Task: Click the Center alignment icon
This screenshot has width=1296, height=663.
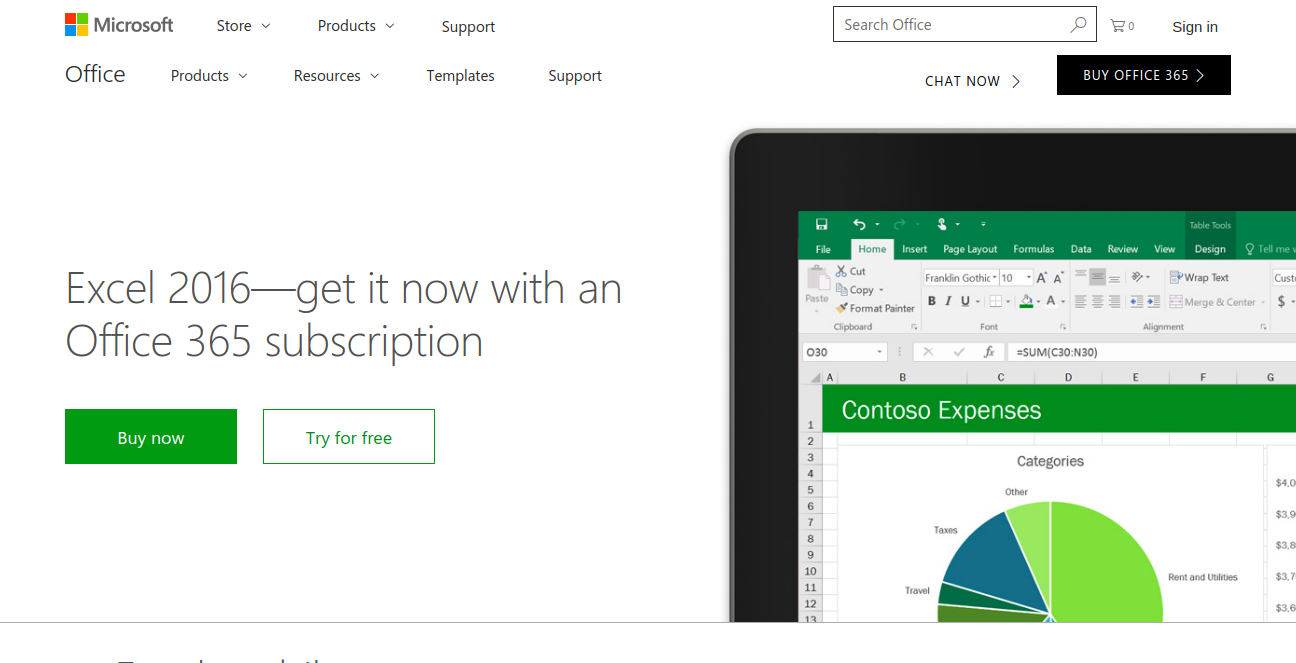Action: point(1097,301)
